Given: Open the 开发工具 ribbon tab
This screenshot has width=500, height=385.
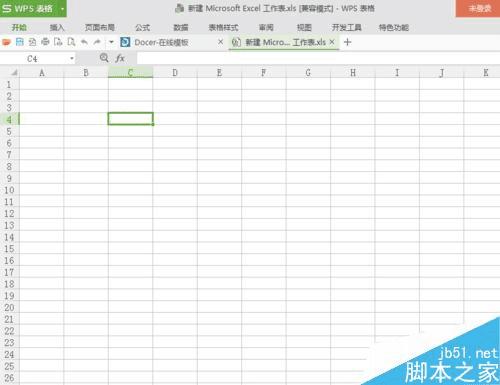Looking at the screenshot, I should [347, 27].
